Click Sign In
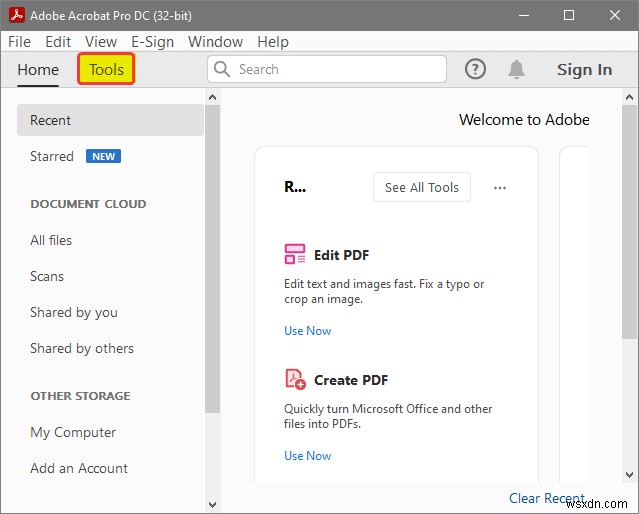The height and width of the screenshot is (514, 639). [x=584, y=70]
